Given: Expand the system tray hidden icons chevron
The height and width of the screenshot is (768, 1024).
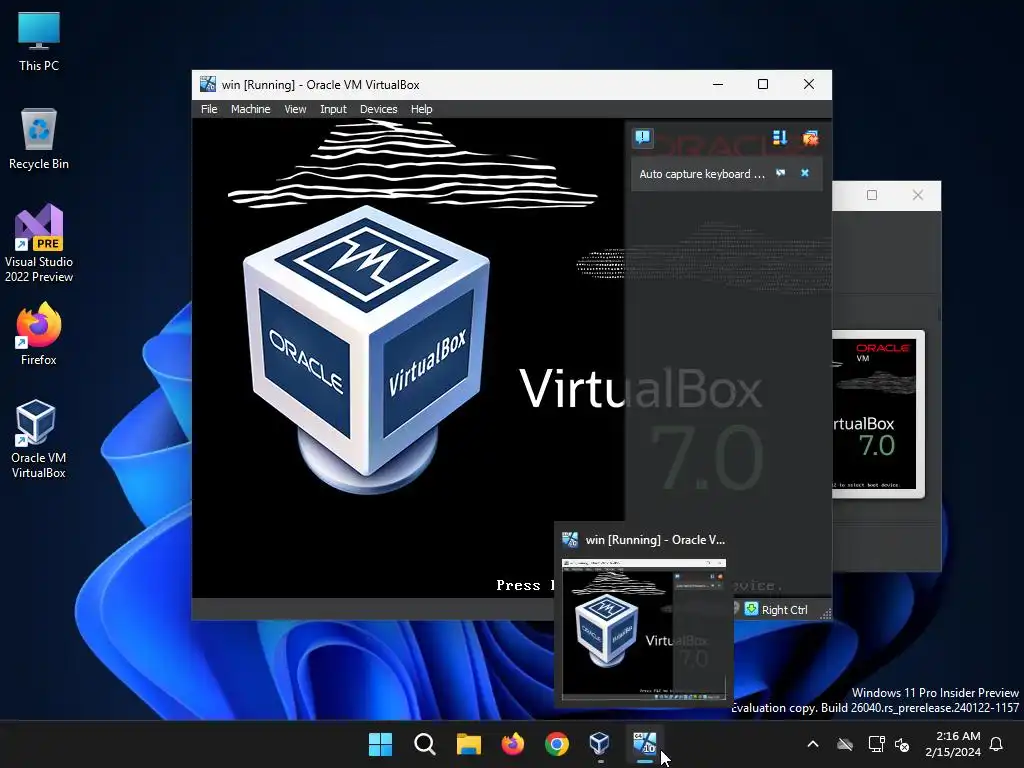Looking at the screenshot, I should click(813, 744).
